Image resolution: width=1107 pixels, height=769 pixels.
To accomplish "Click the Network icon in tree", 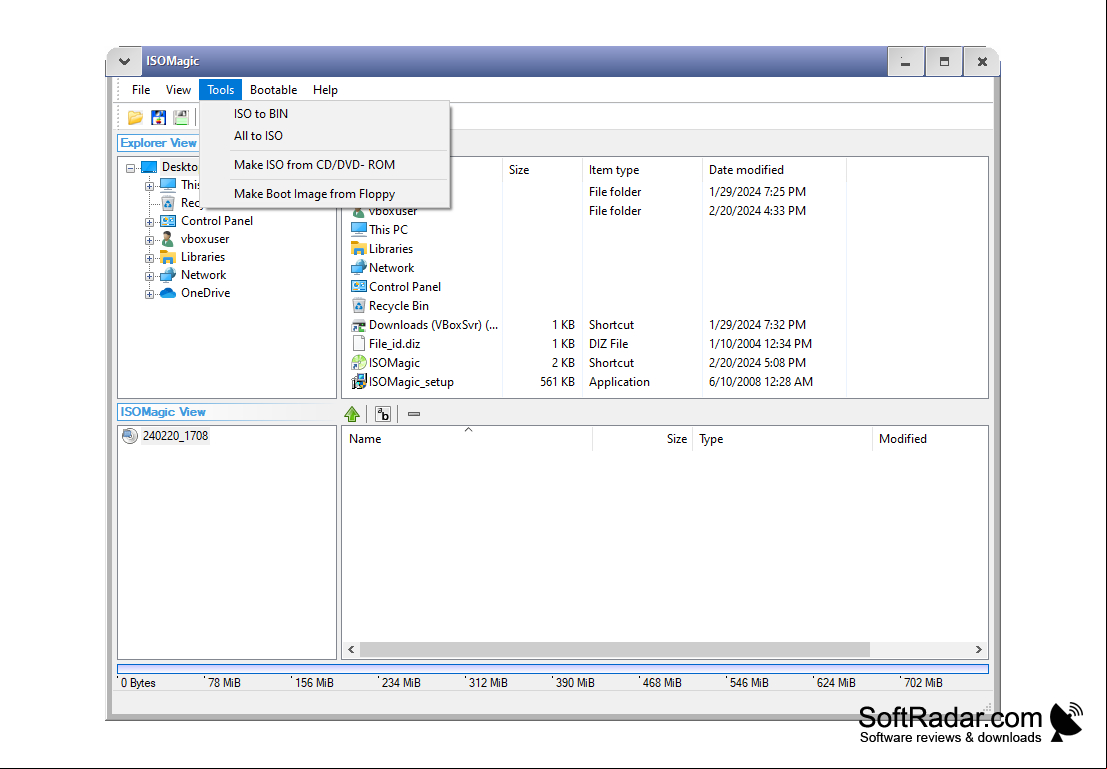I will click(168, 275).
